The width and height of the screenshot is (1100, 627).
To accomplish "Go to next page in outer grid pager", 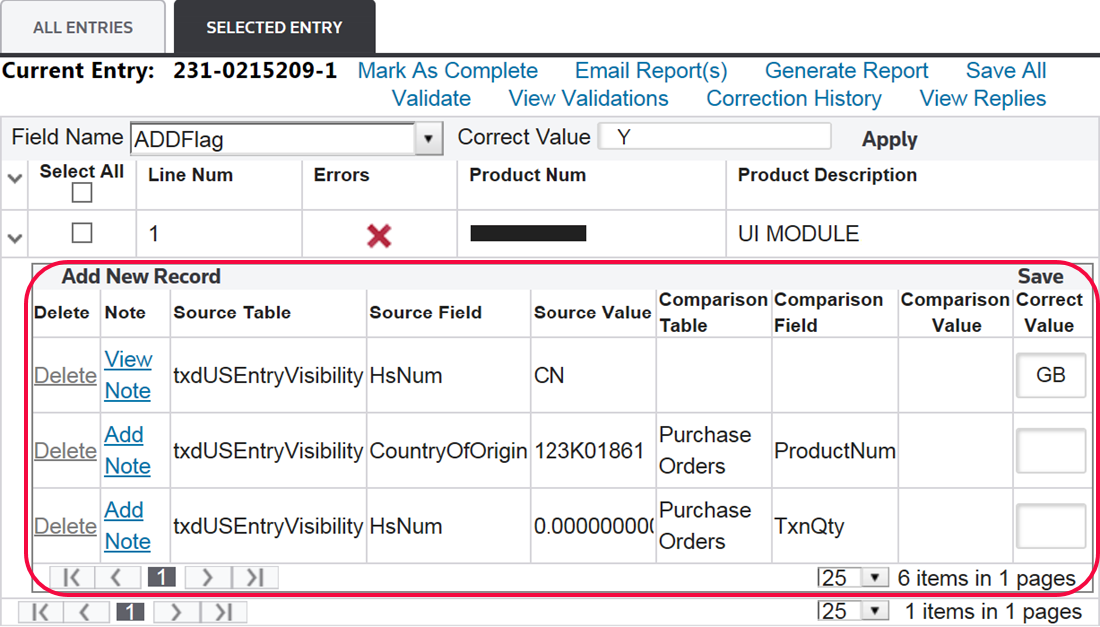I will pyautogui.click(x=175, y=612).
